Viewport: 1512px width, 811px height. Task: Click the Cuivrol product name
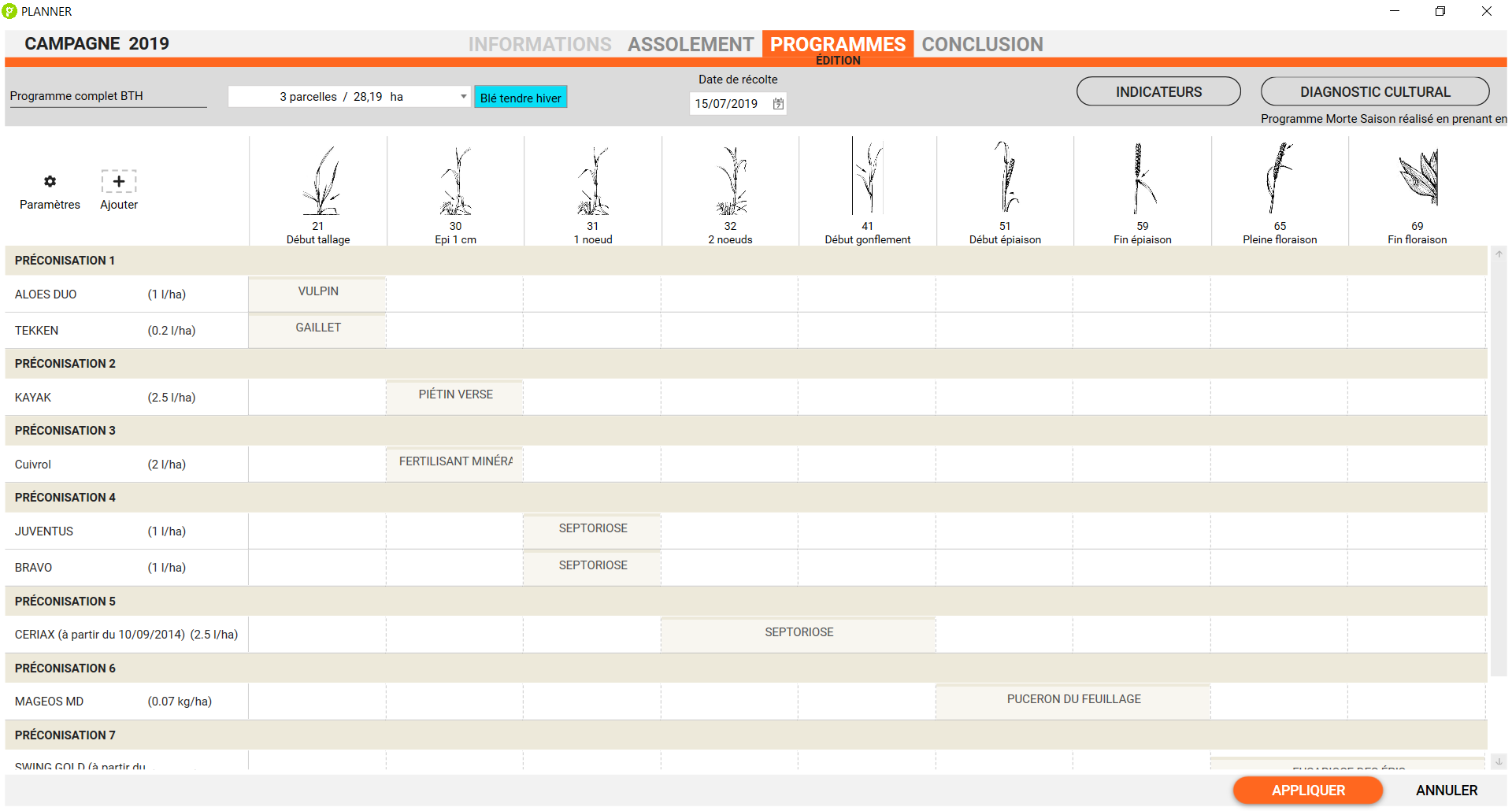coord(32,465)
